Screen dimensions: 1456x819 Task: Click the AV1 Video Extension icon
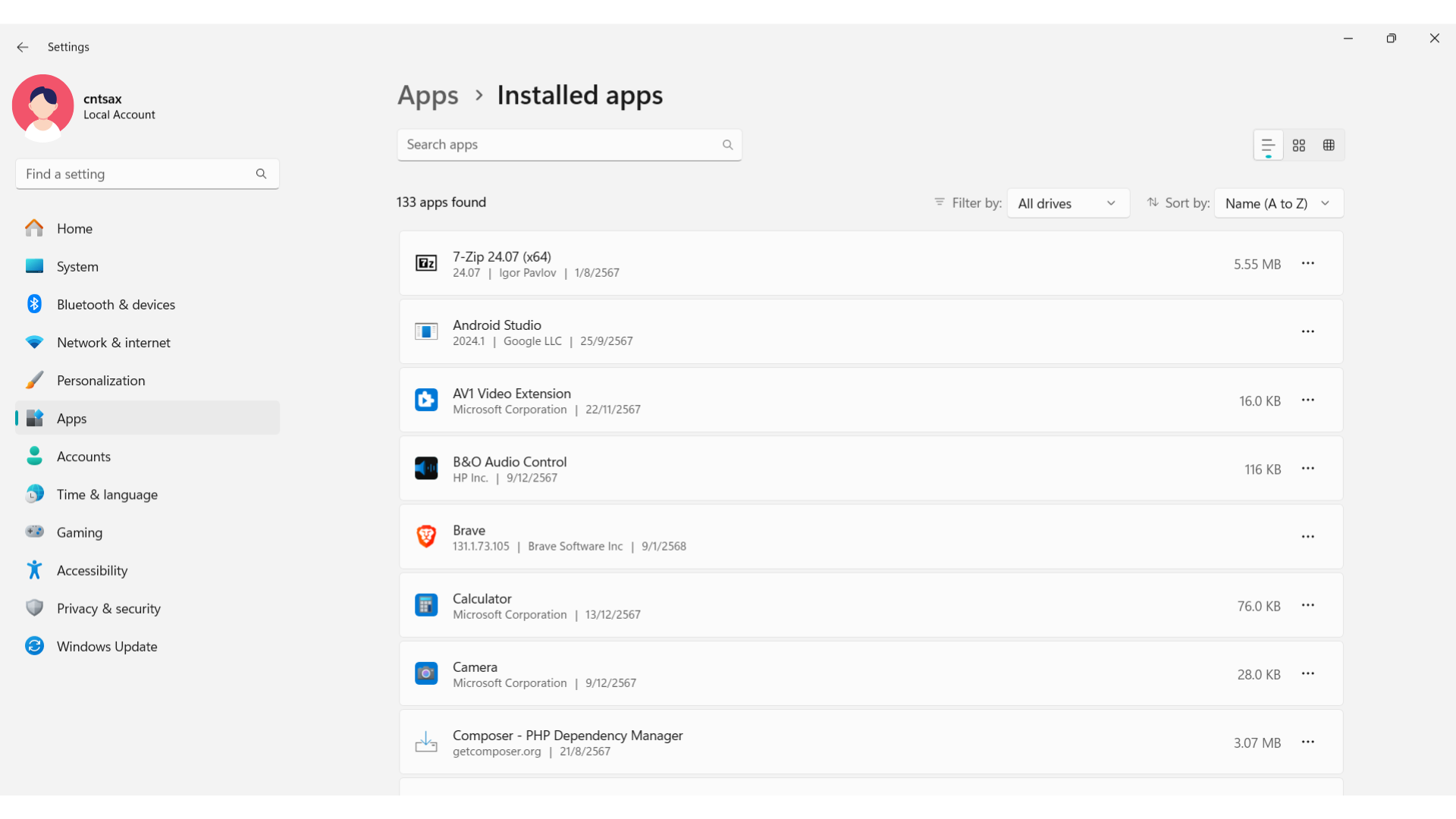[426, 400]
